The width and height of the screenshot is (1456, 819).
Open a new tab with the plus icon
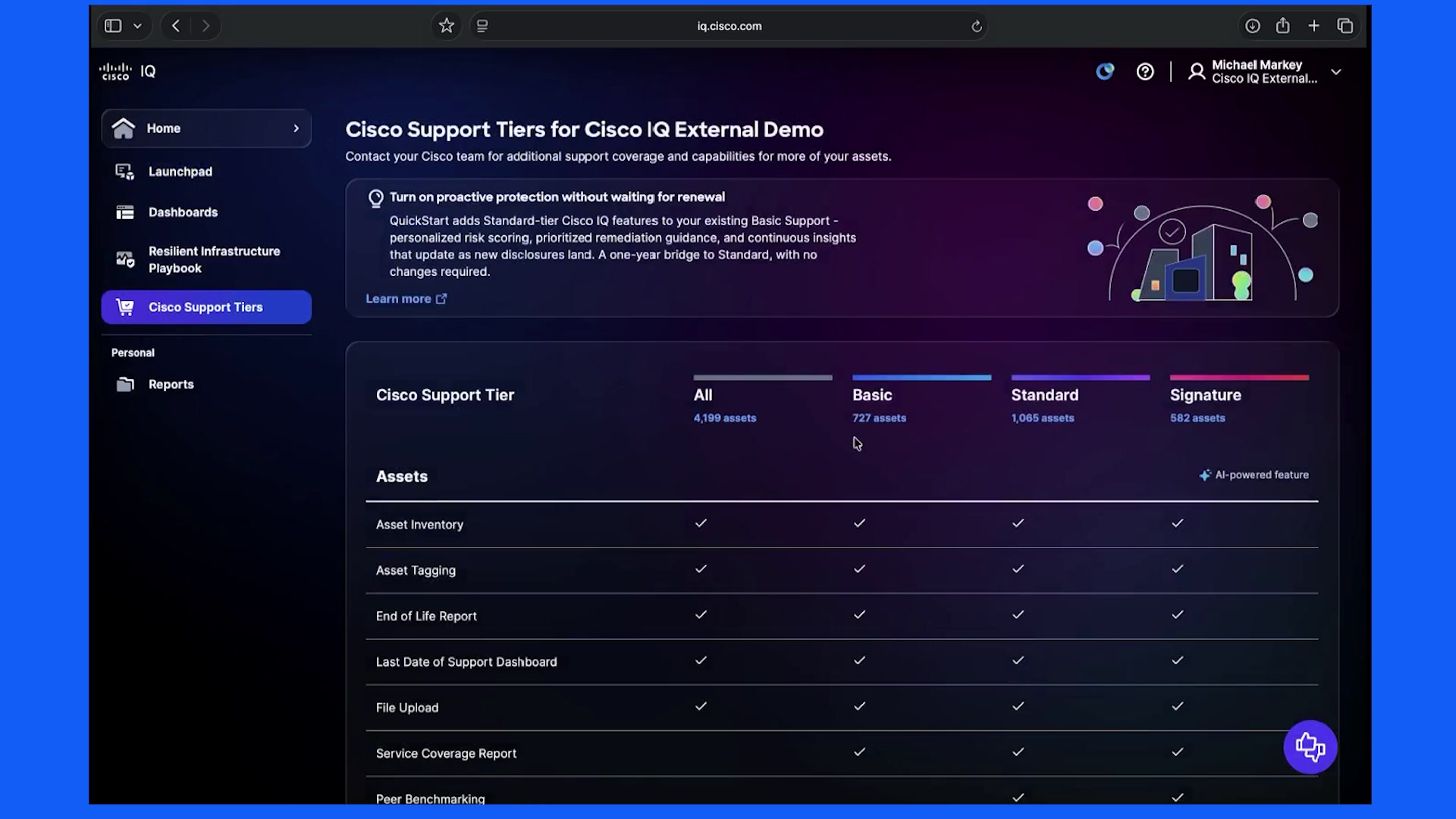click(x=1314, y=26)
